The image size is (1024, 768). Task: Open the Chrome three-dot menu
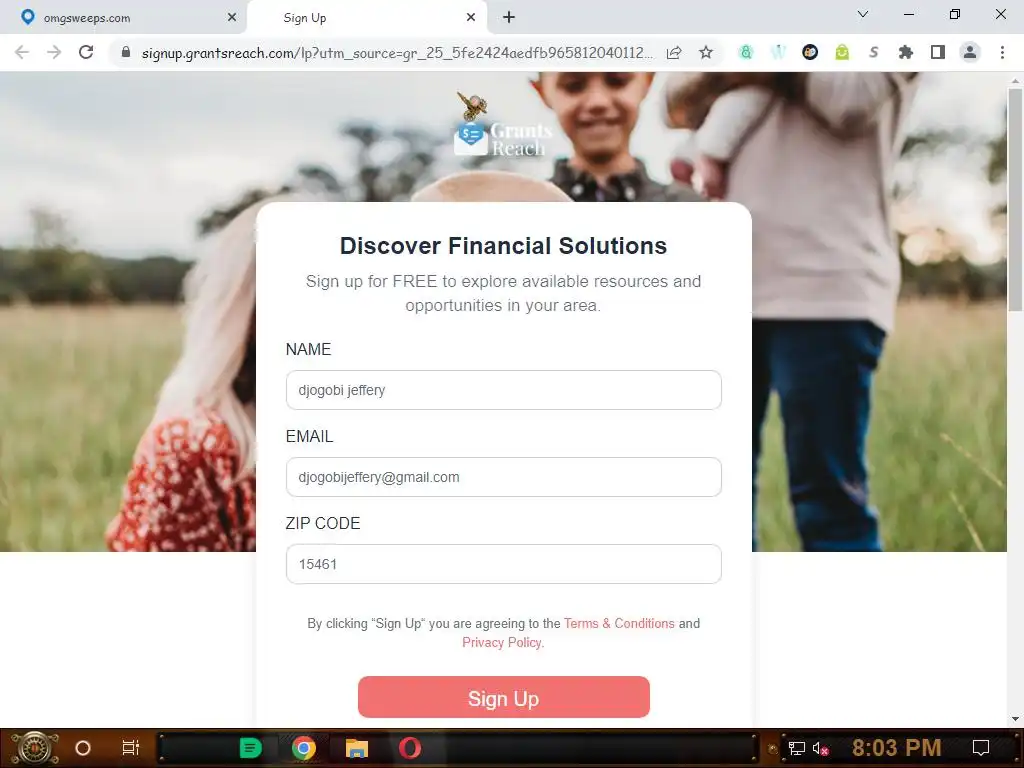[1002, 52]
